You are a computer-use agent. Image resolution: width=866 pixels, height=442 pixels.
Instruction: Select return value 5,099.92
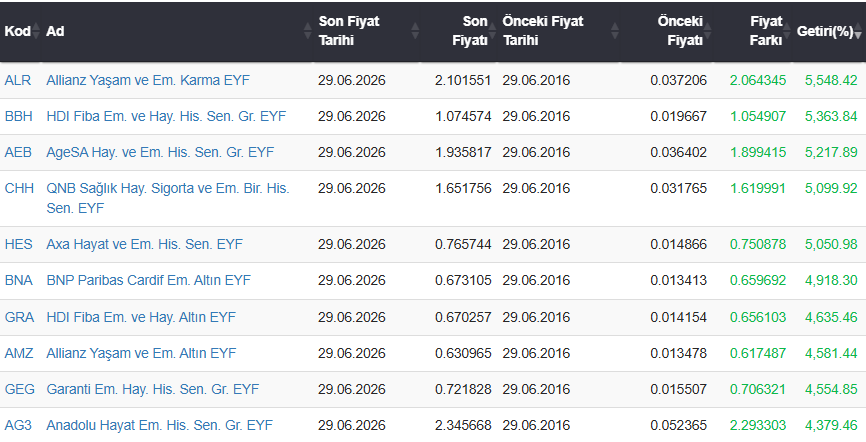pyautogui.click(x=831, y=188)
